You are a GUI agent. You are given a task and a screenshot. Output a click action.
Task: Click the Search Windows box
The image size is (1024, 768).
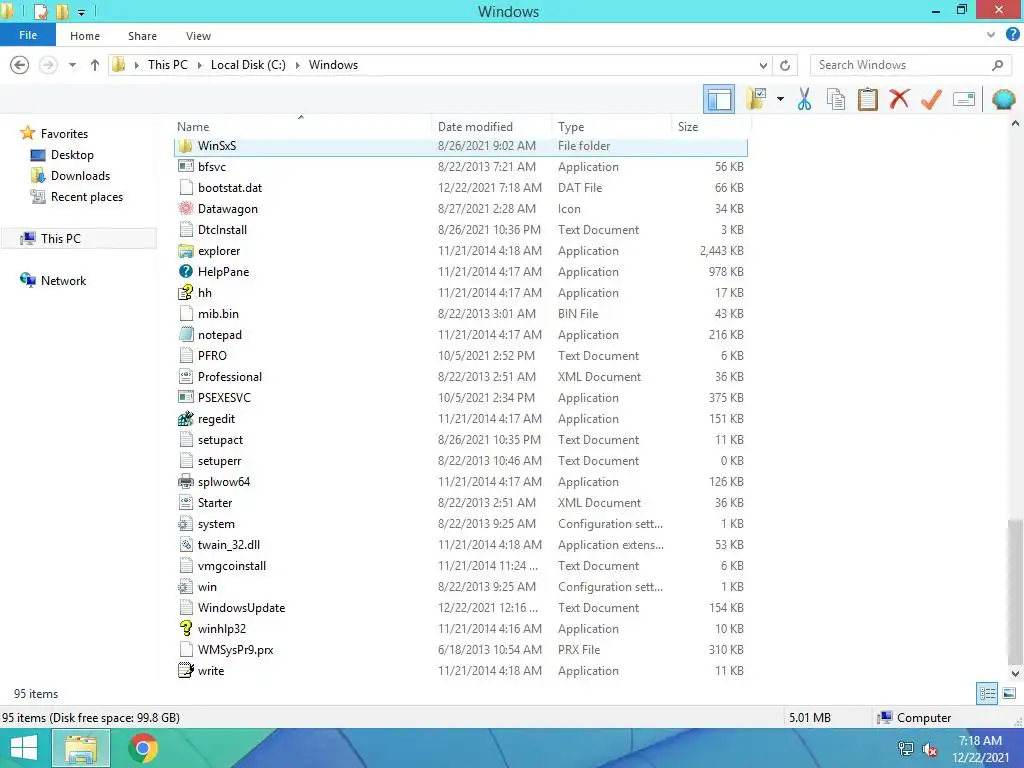(x=901, y=65)
